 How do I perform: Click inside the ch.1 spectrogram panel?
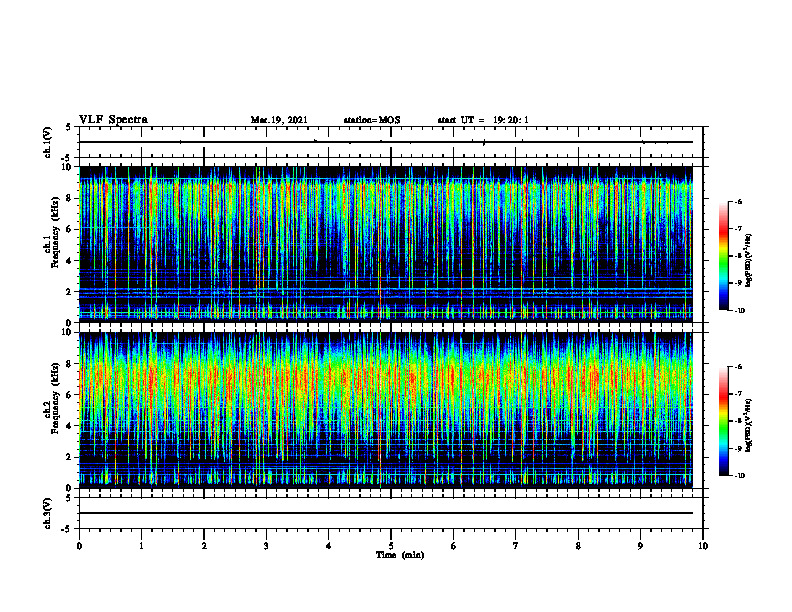point(386,244)
